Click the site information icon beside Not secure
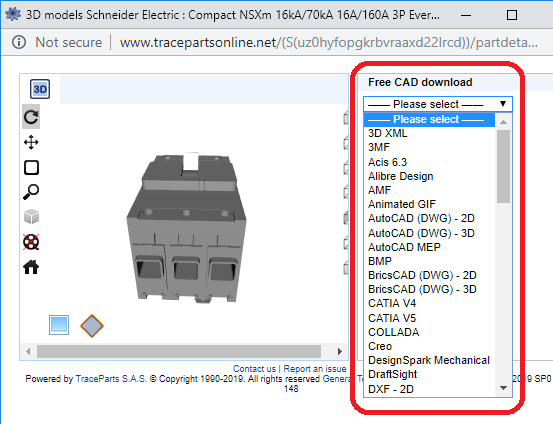This screenshot has height=424, width=553. (x=19, y=42)
